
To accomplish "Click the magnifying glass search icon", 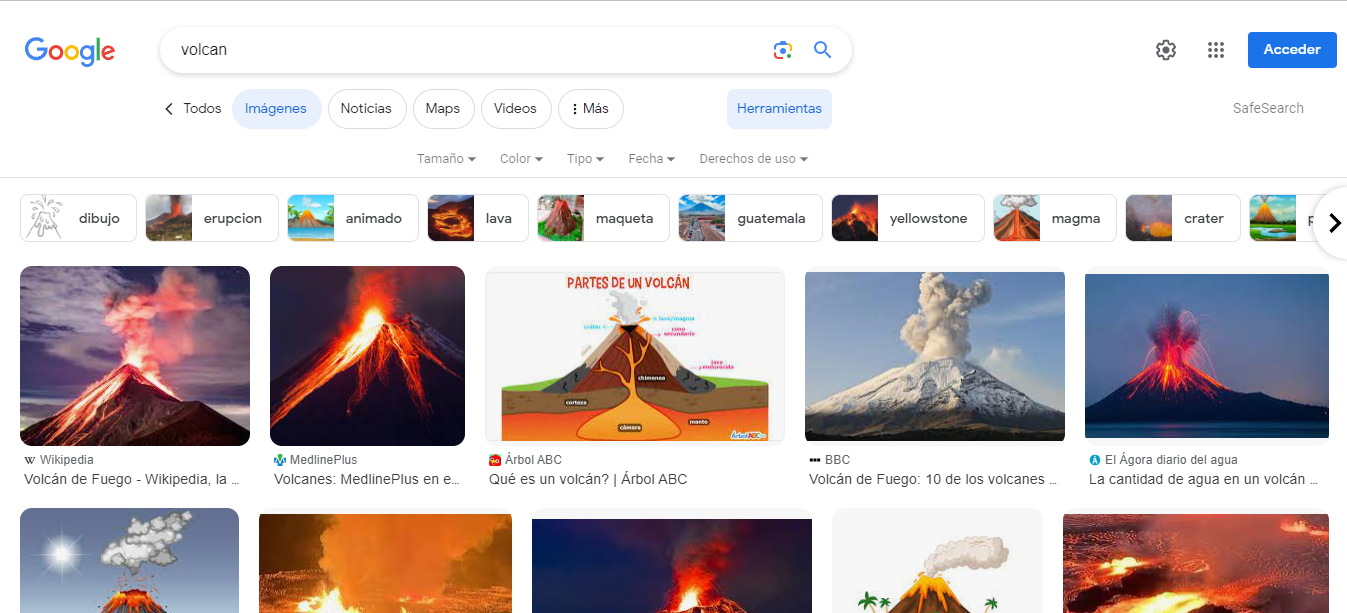I will click(x=822, y=50).
